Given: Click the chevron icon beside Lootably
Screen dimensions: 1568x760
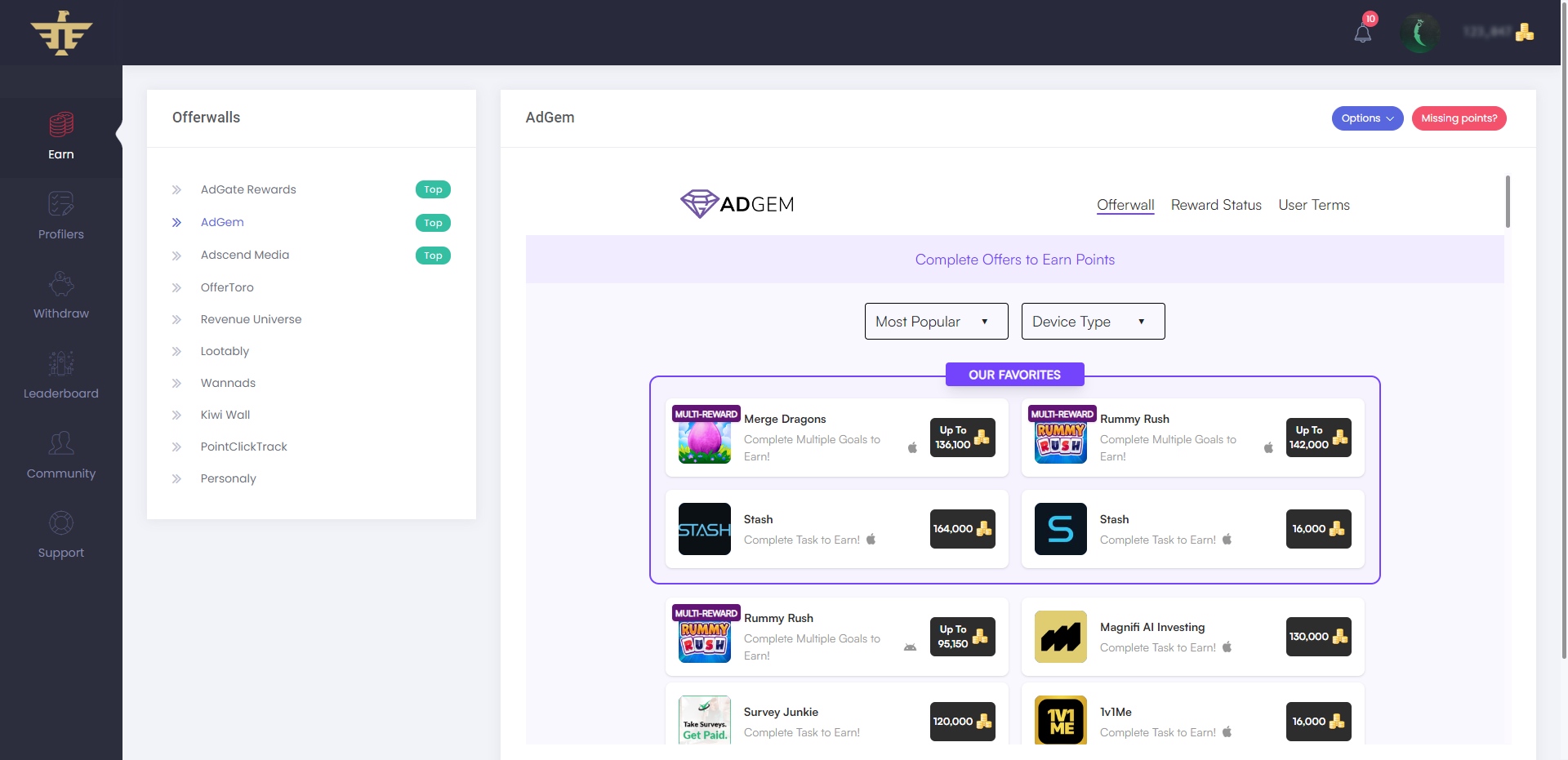Looking at the screenshot, I should pos(176,351).
